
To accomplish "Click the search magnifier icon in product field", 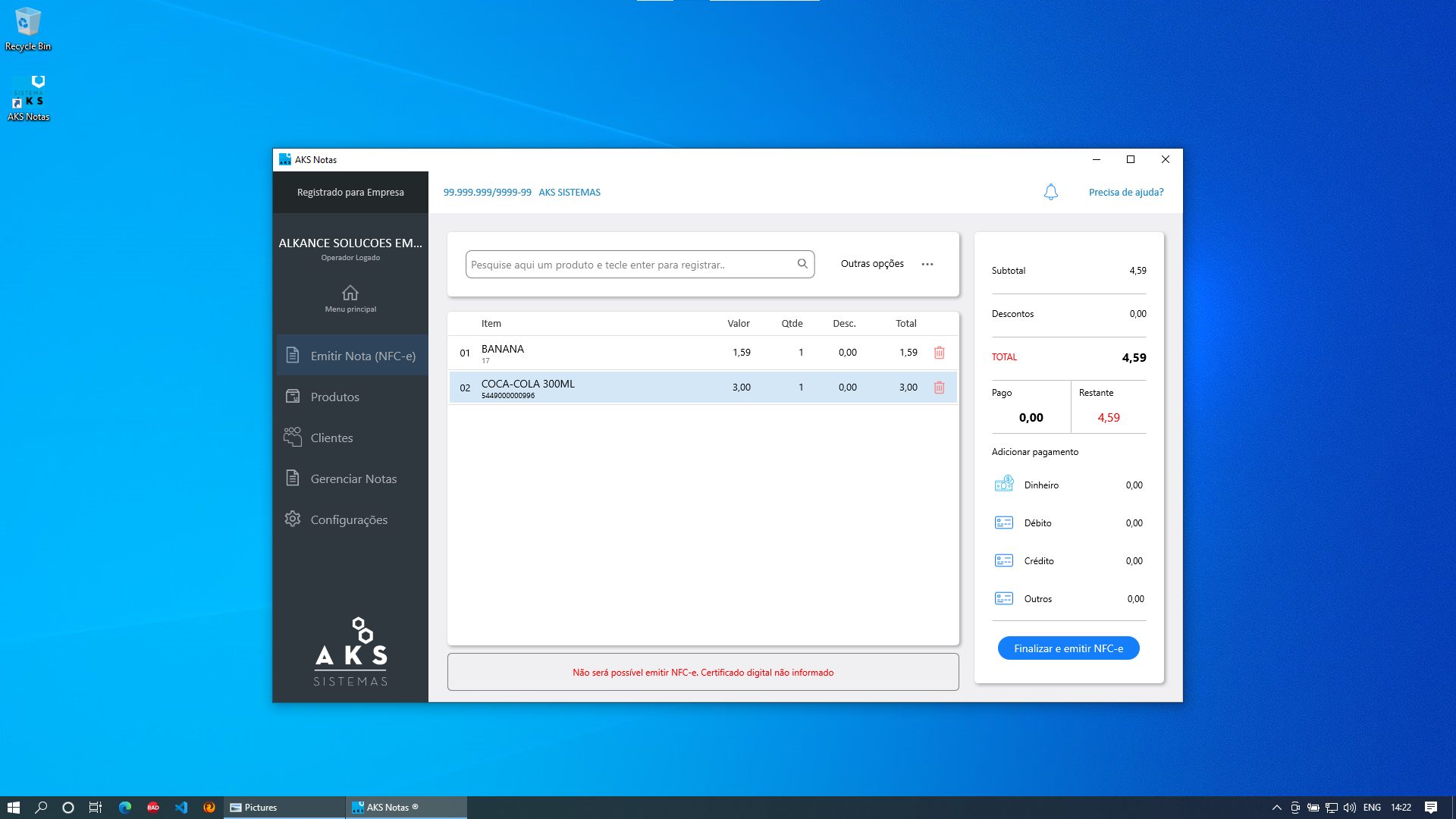I will (x=802, y=264).
